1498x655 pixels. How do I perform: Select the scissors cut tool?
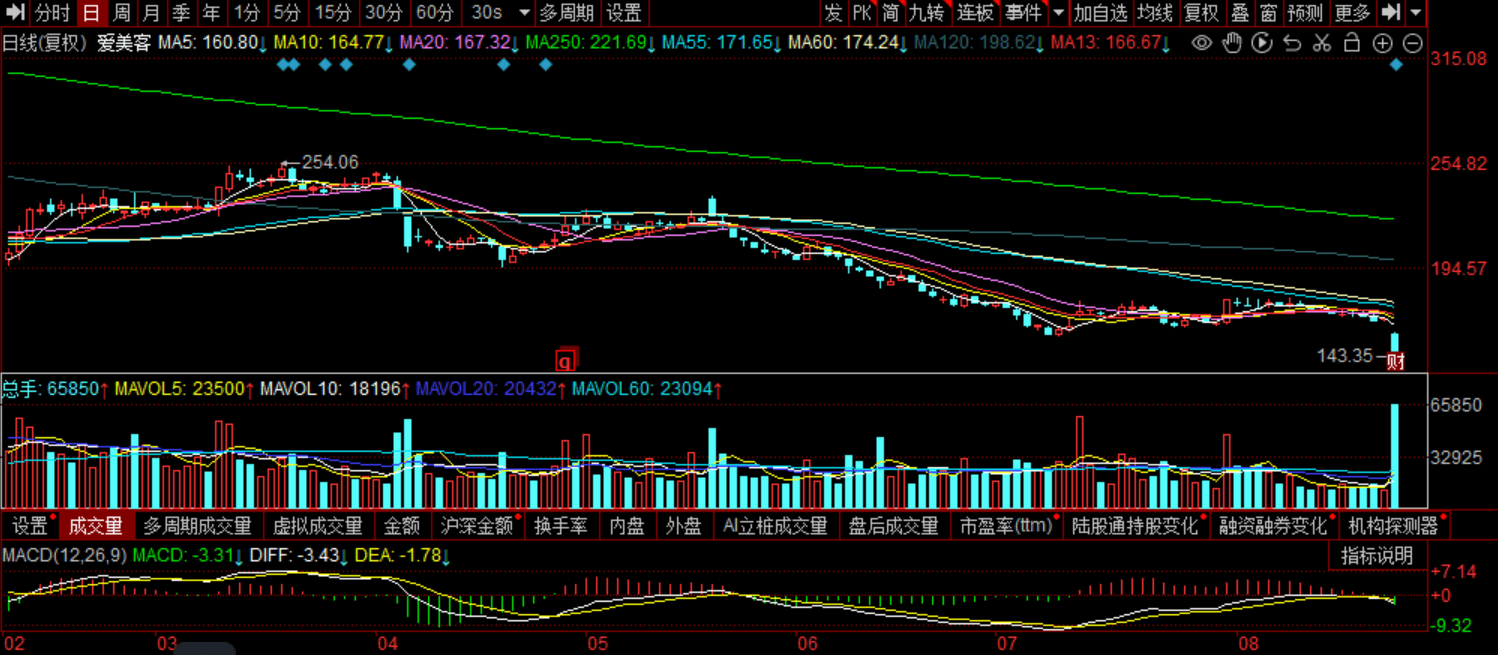pyautogui.click(x=1322, y=43)
